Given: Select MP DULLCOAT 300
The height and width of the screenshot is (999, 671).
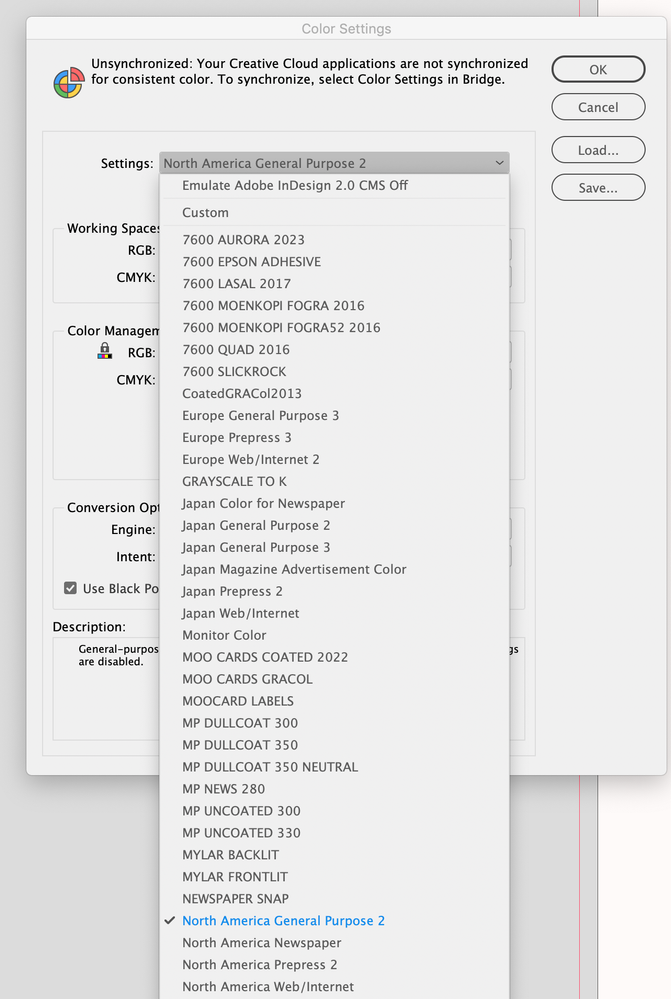Looking at the screenshot, I should 334,723.
